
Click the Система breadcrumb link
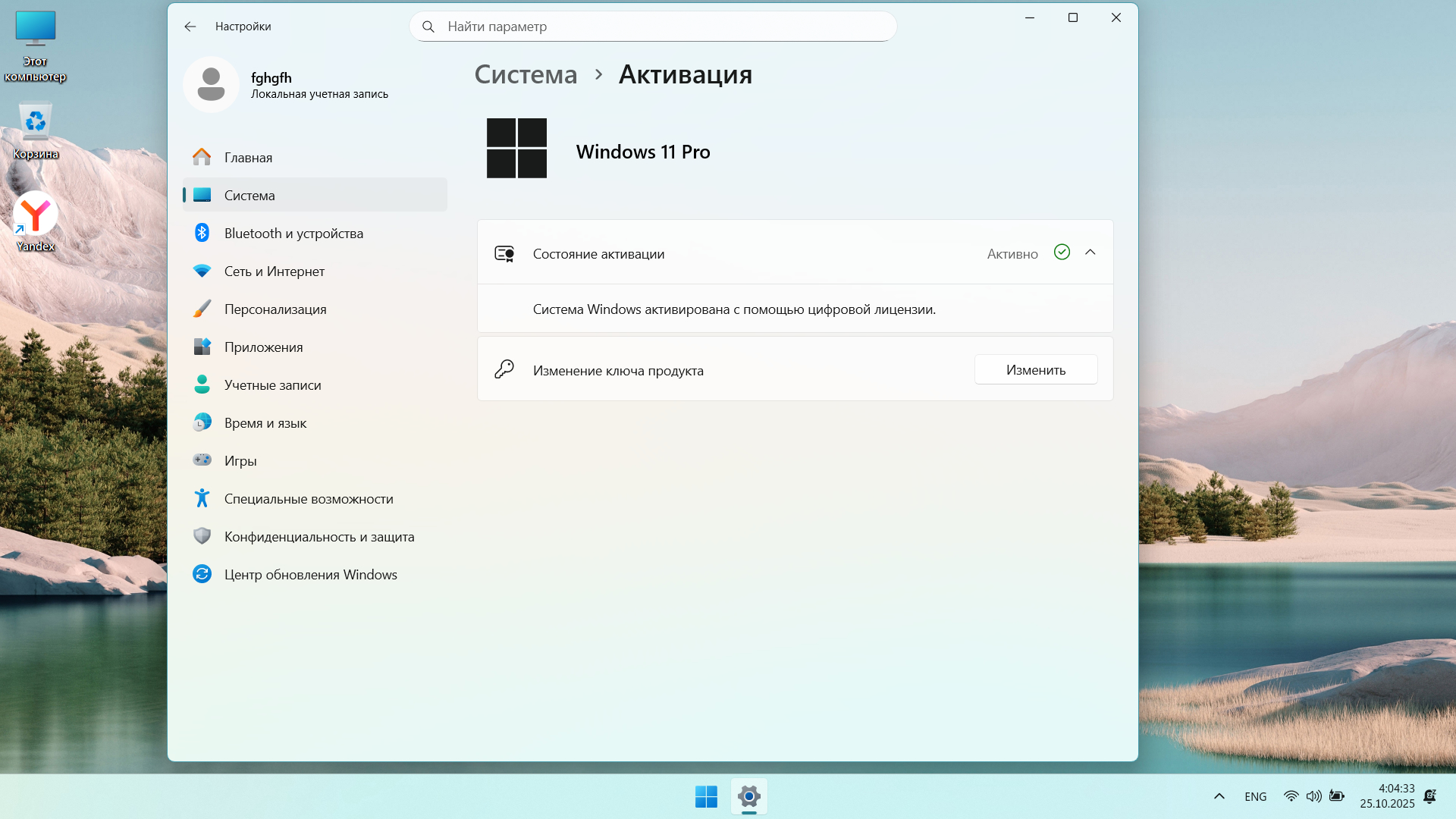(526, 74)
